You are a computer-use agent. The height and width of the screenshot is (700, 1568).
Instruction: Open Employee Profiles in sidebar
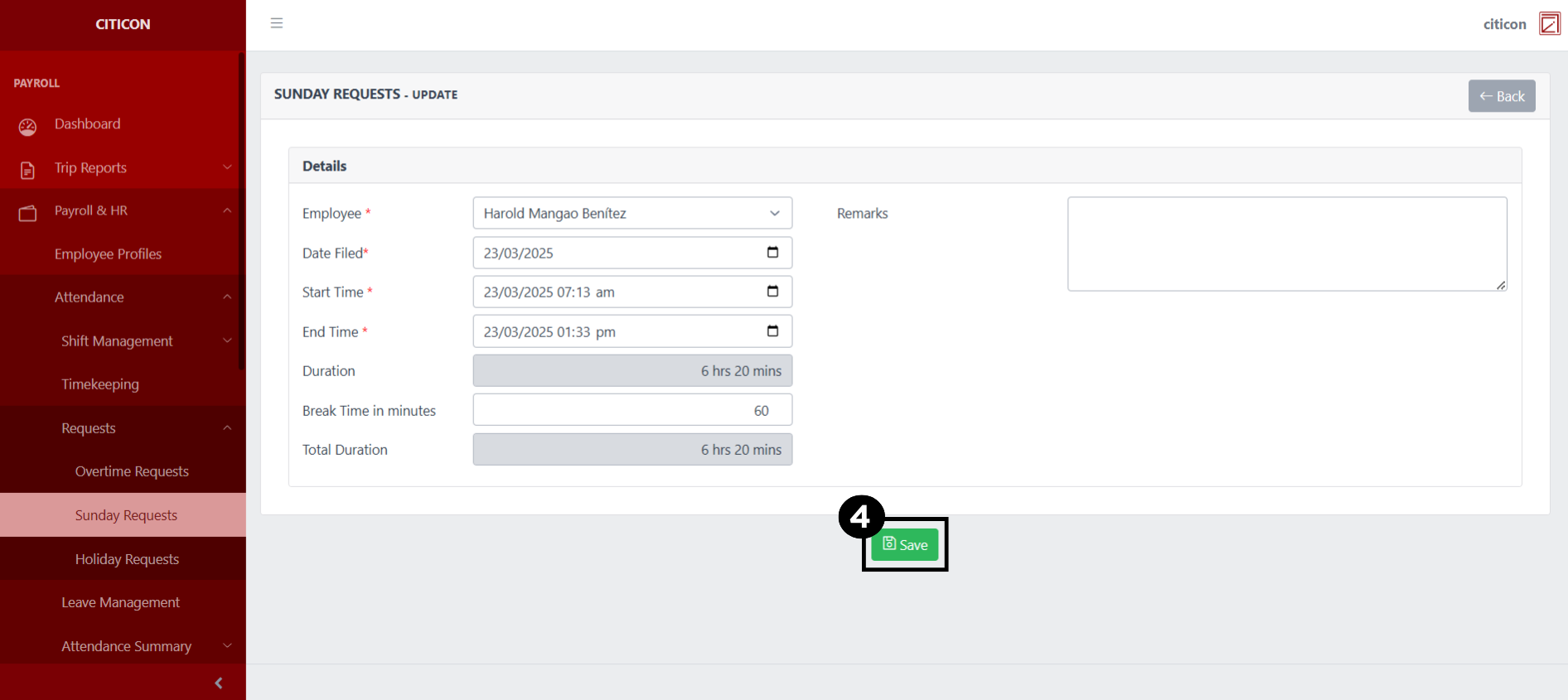[108, 254]
